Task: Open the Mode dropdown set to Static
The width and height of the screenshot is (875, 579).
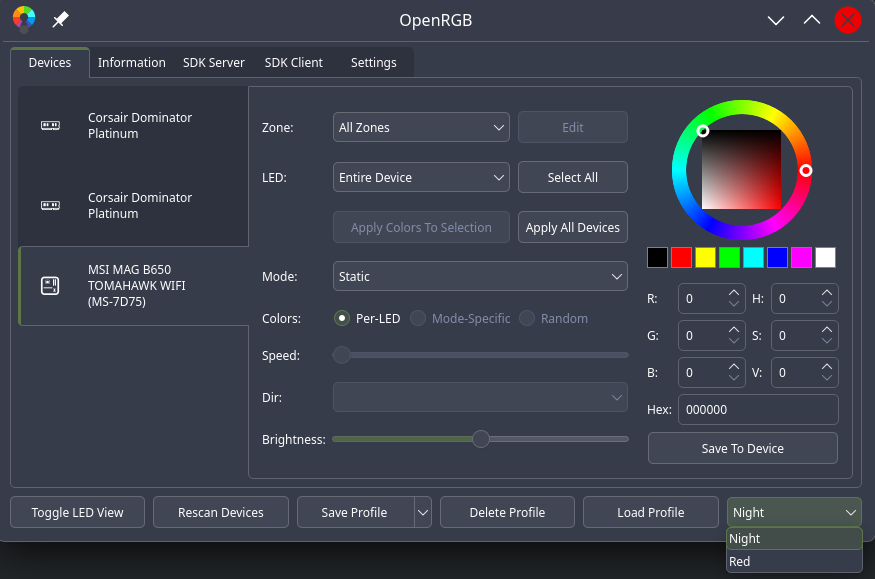Action: [479, 276]
